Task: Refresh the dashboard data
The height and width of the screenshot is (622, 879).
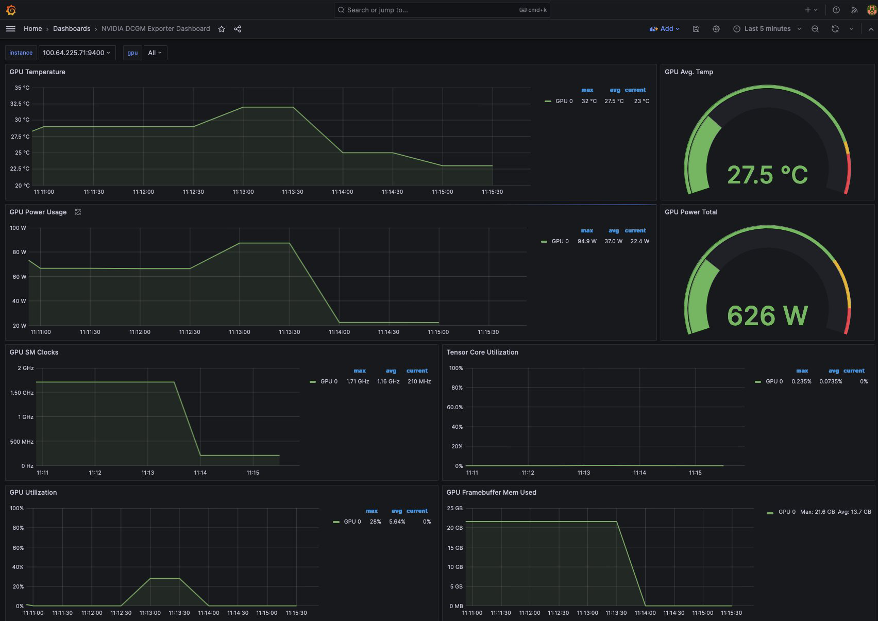Action: pyautogui.click(x=835, y=29)
